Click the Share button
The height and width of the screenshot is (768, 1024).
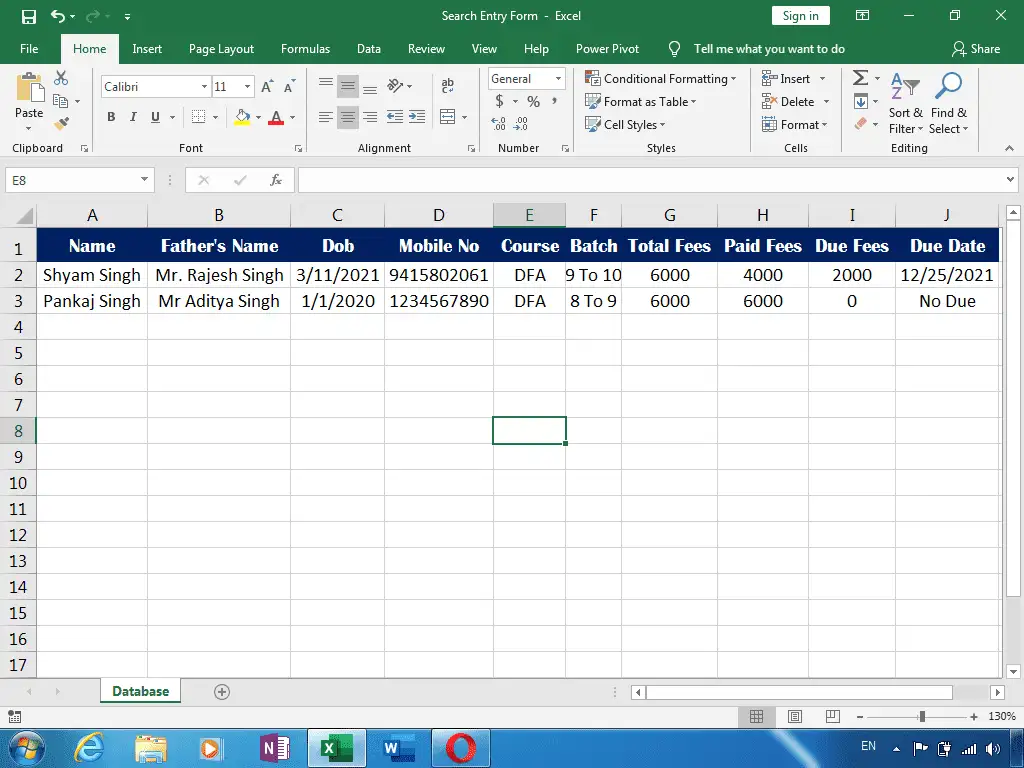976,49
